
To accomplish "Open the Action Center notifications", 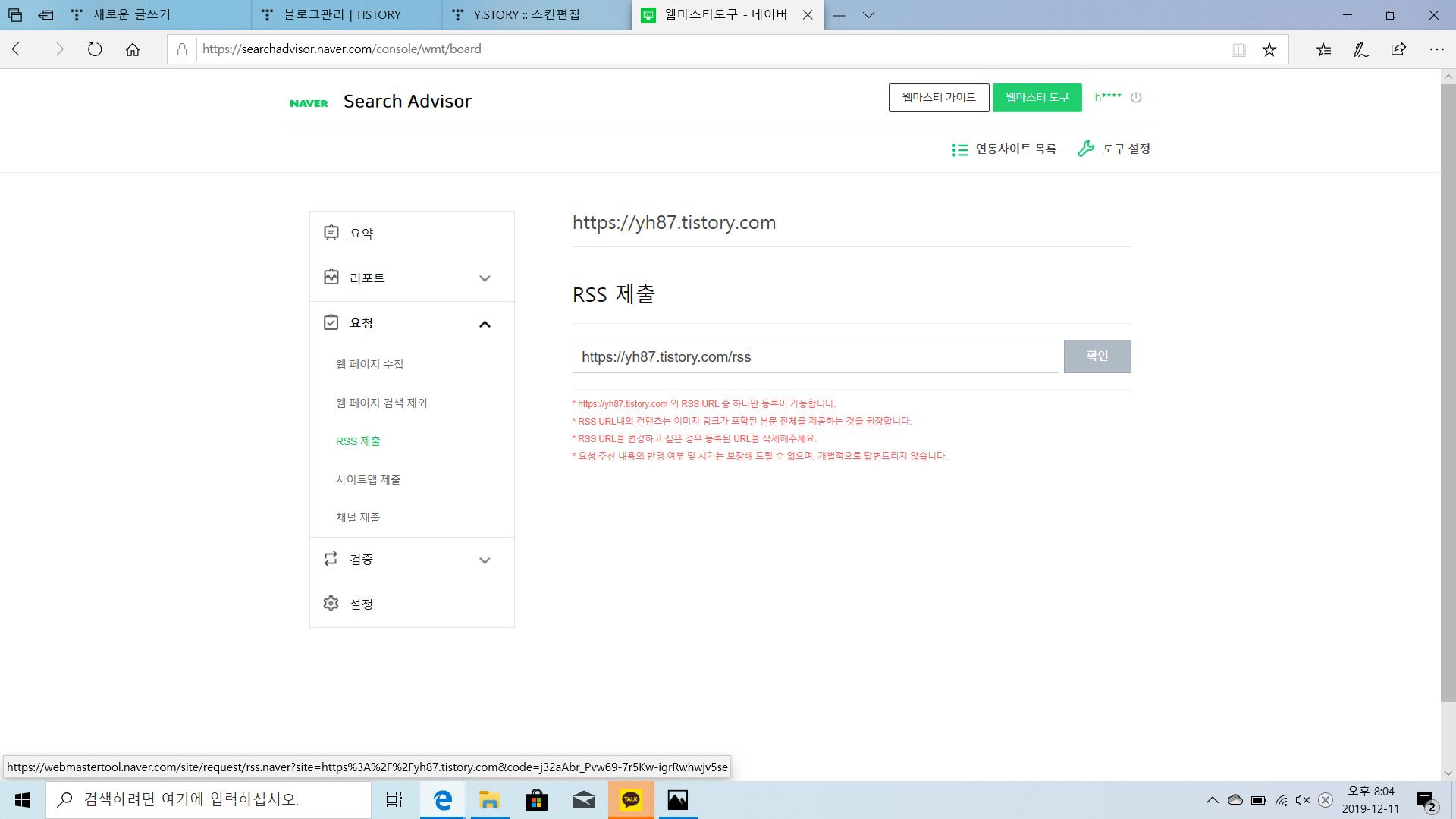I will point(1427,801).
